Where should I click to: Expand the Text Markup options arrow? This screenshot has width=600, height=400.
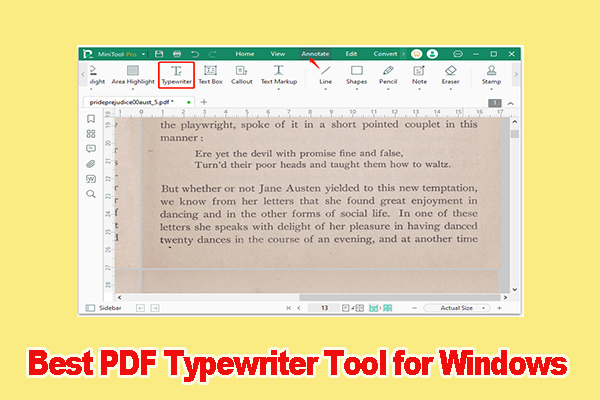[x=279, y=89]
